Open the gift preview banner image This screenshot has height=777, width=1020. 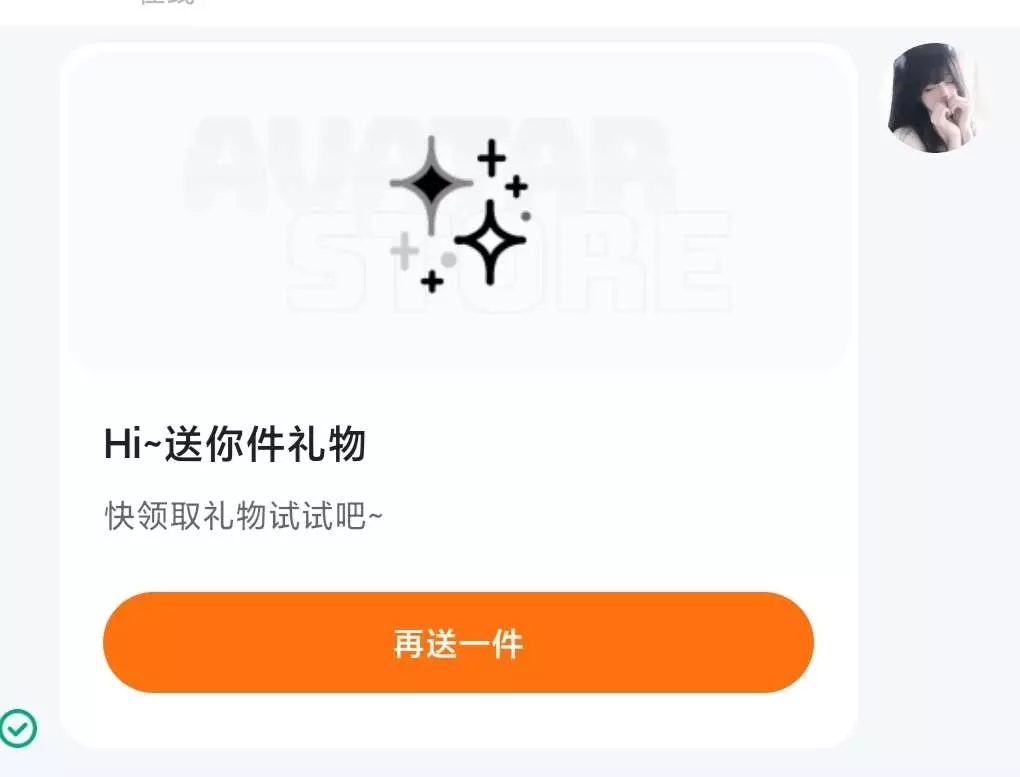459,208
